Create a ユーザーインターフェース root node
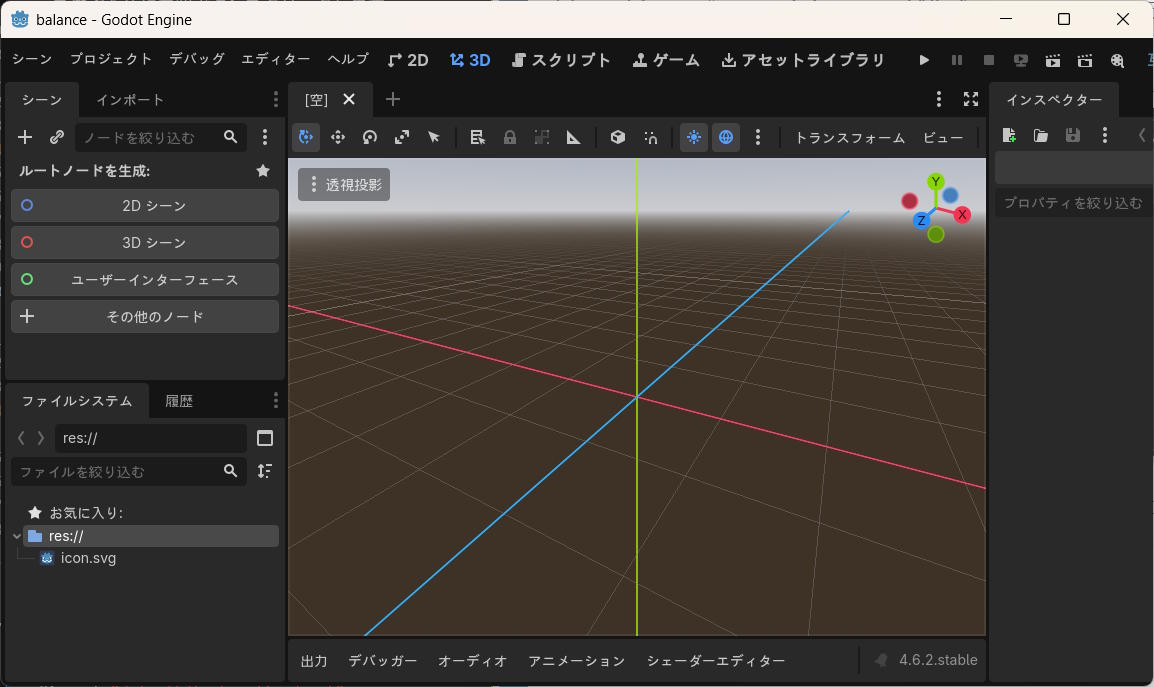The image size is (1154, 687). tap(144, 279)
